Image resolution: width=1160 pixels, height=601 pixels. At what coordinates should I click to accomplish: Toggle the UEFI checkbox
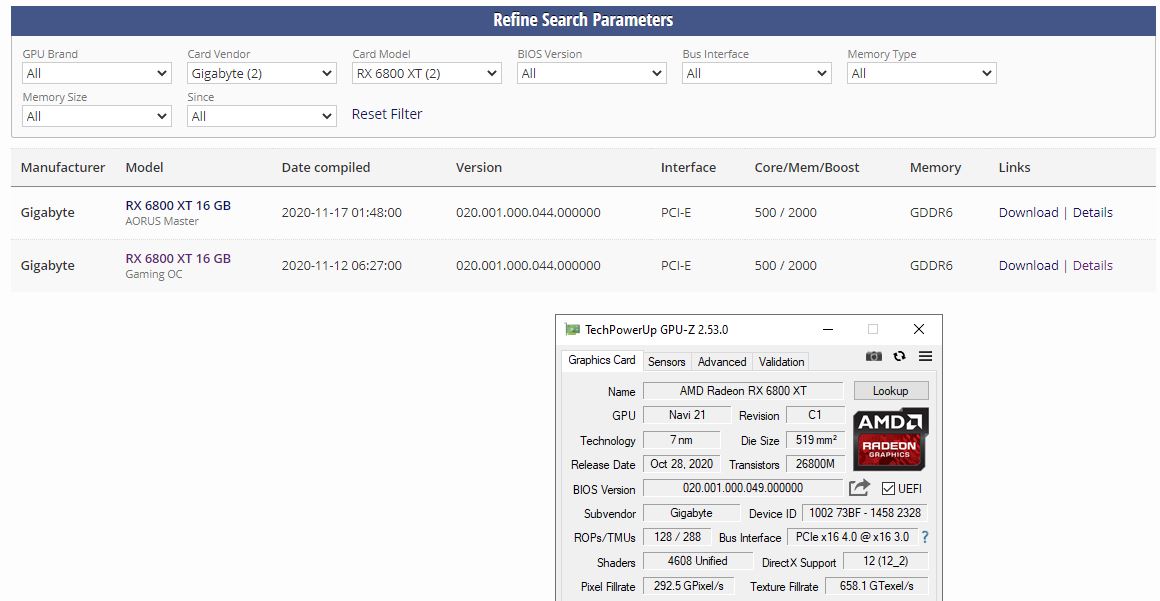(x=888, y=488)
